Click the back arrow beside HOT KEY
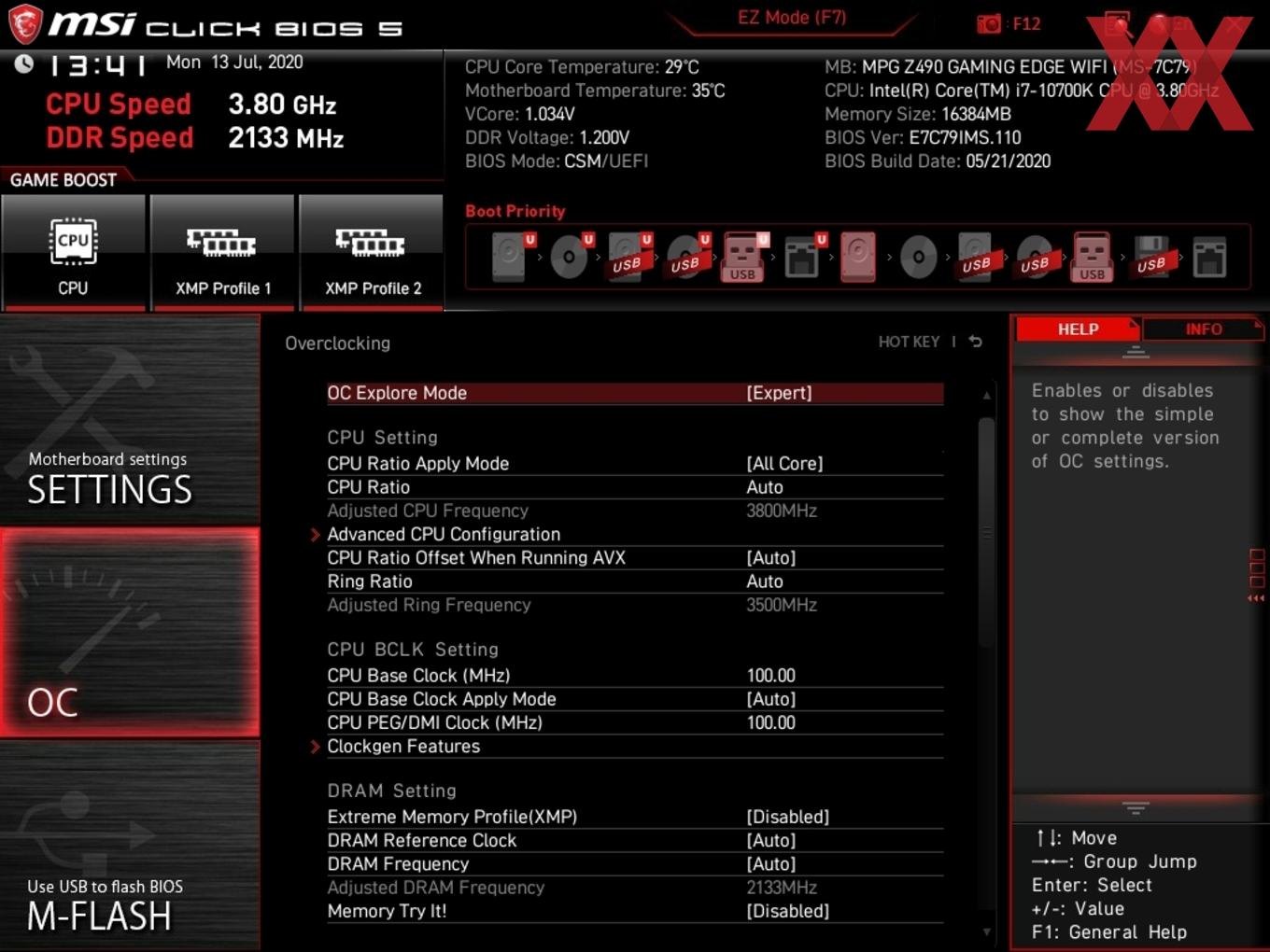Screen dimensions: 1270x952 (x=976, y=342)
